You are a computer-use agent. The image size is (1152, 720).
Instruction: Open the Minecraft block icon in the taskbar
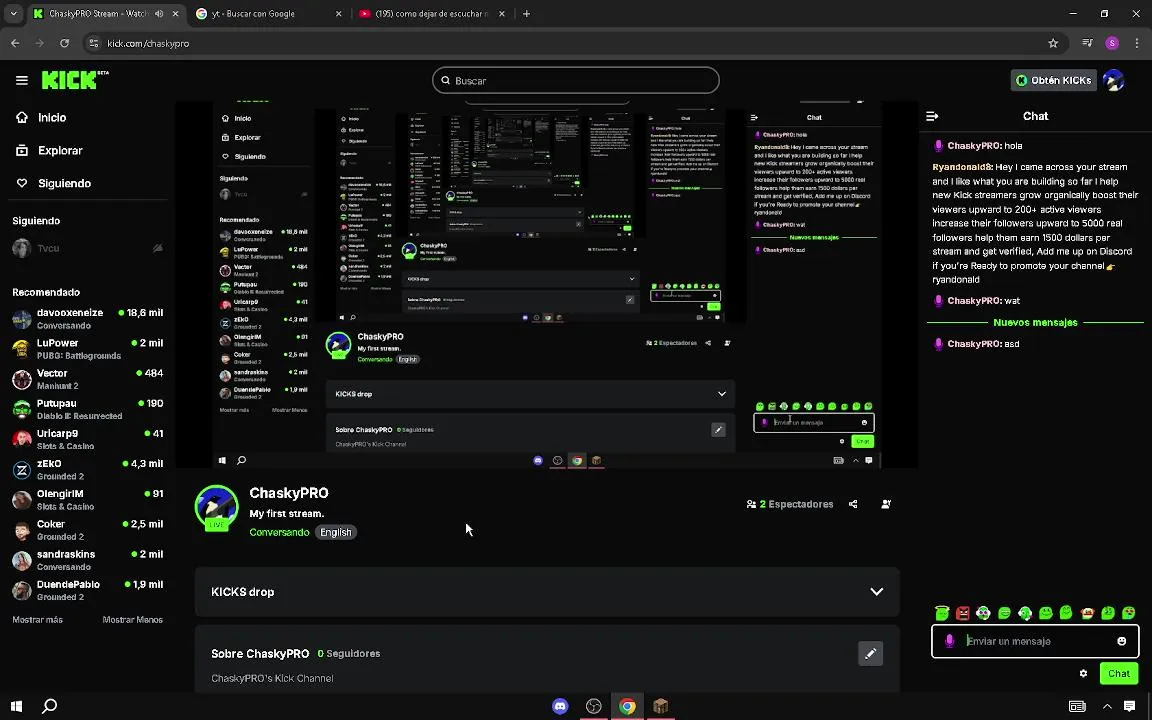tap(660, 706)
